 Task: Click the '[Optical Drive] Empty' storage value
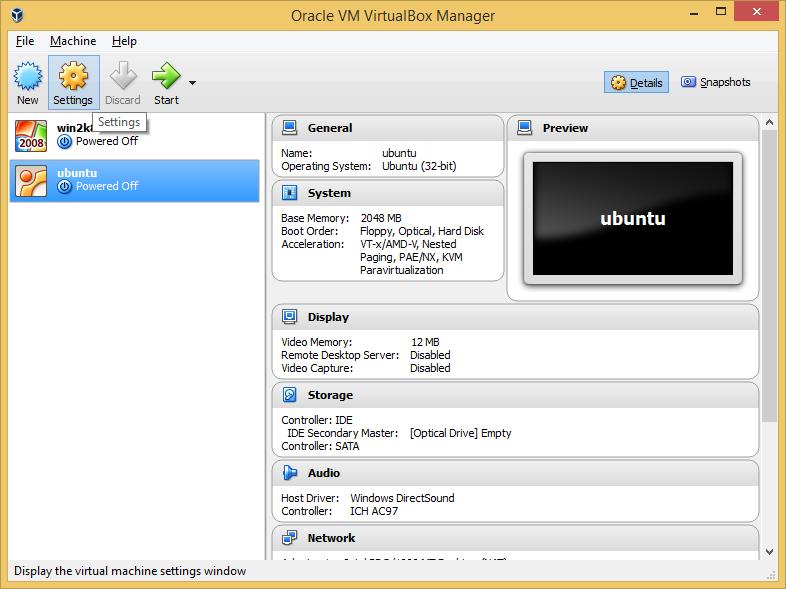point(461,433)
